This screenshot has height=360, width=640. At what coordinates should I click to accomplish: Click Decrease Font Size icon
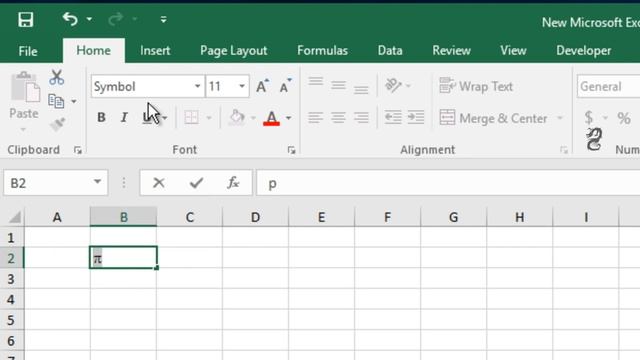pyautogui.click(x=285, y=86)
